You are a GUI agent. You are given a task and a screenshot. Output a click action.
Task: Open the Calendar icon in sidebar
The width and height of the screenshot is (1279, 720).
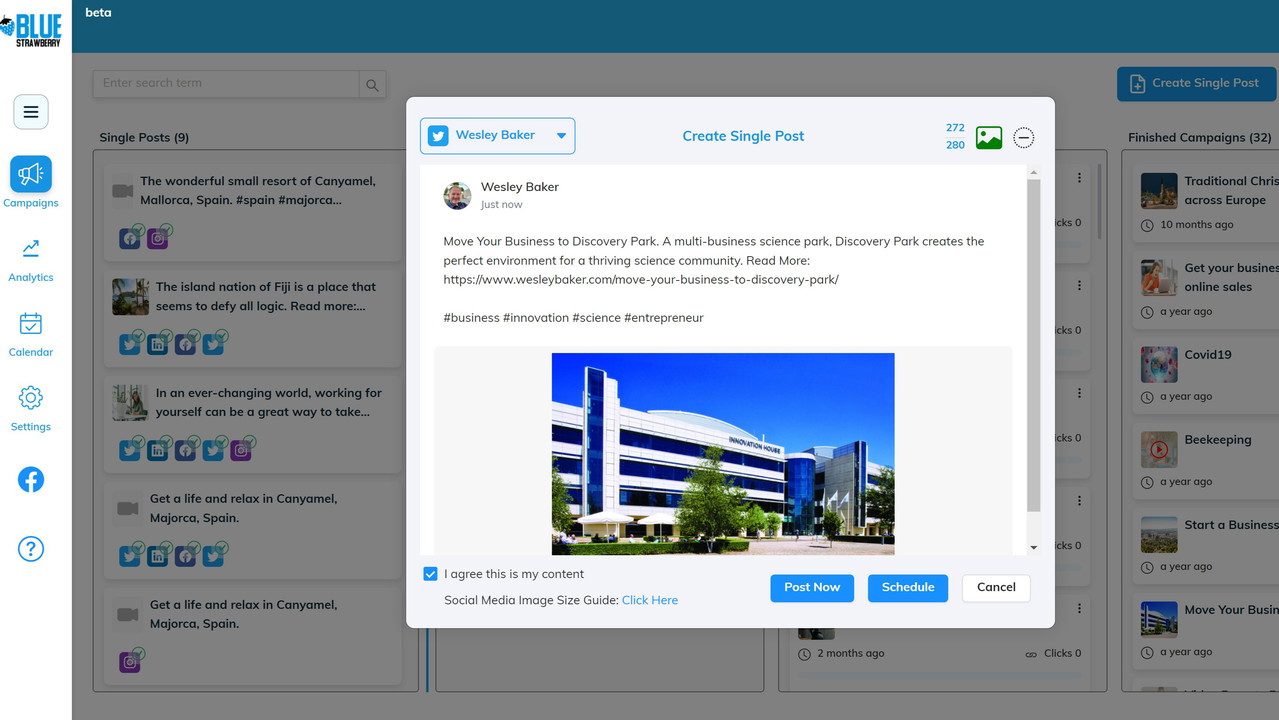tap(31, 324)
